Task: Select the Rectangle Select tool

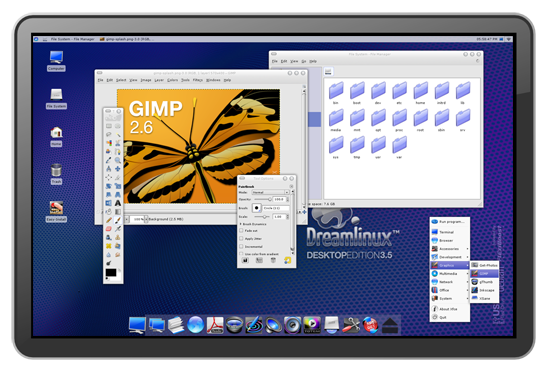Action: (109, 126)
